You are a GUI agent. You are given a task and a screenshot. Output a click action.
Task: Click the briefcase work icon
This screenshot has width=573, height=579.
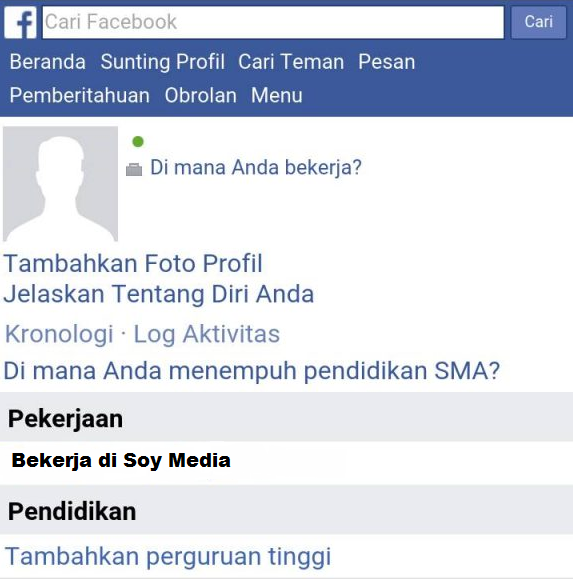tap(134, 169)
